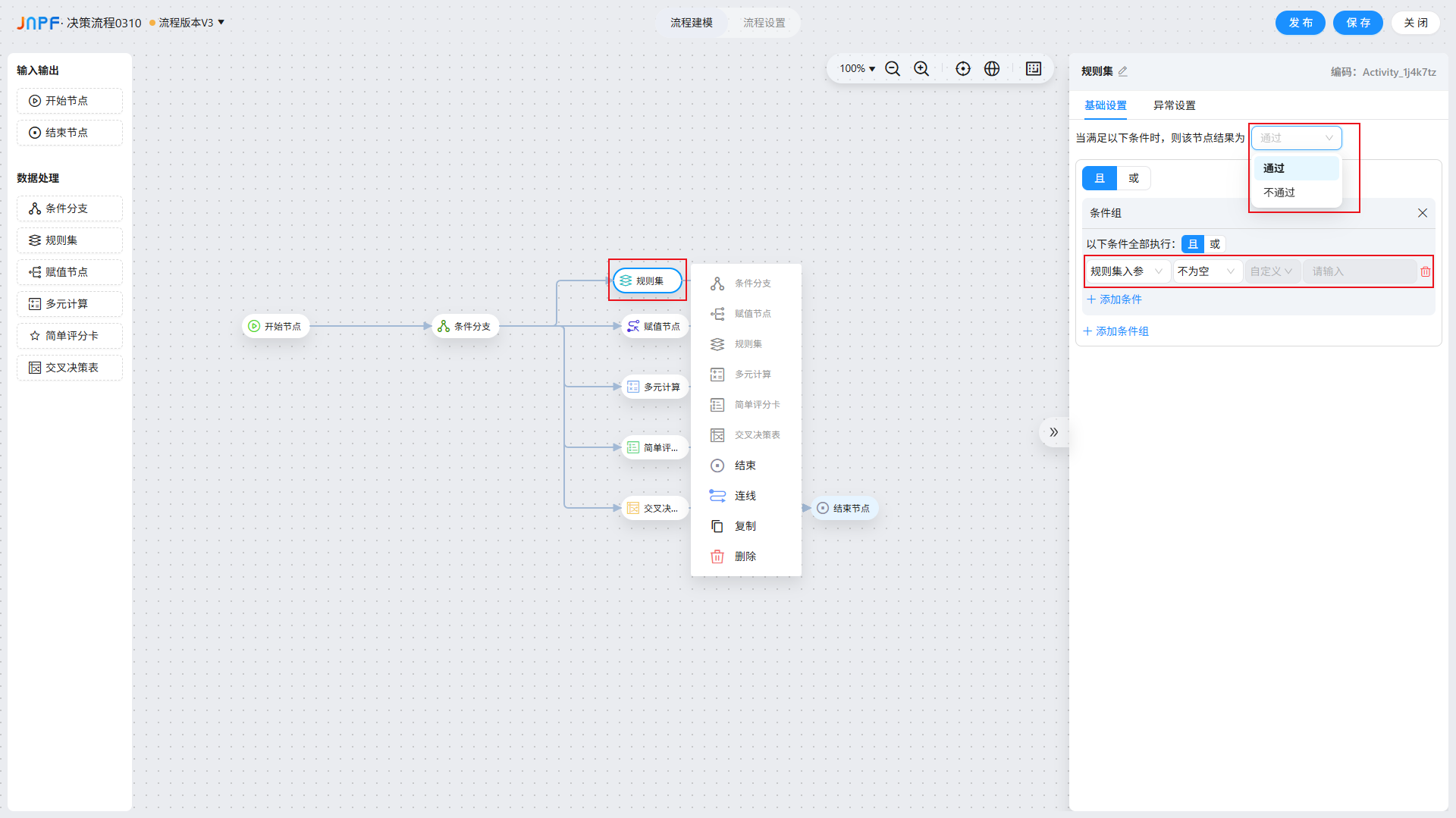Click the globe icon in canvas toolbar
The height and width of the screenshot is (818, 1456).
(992, 69)
